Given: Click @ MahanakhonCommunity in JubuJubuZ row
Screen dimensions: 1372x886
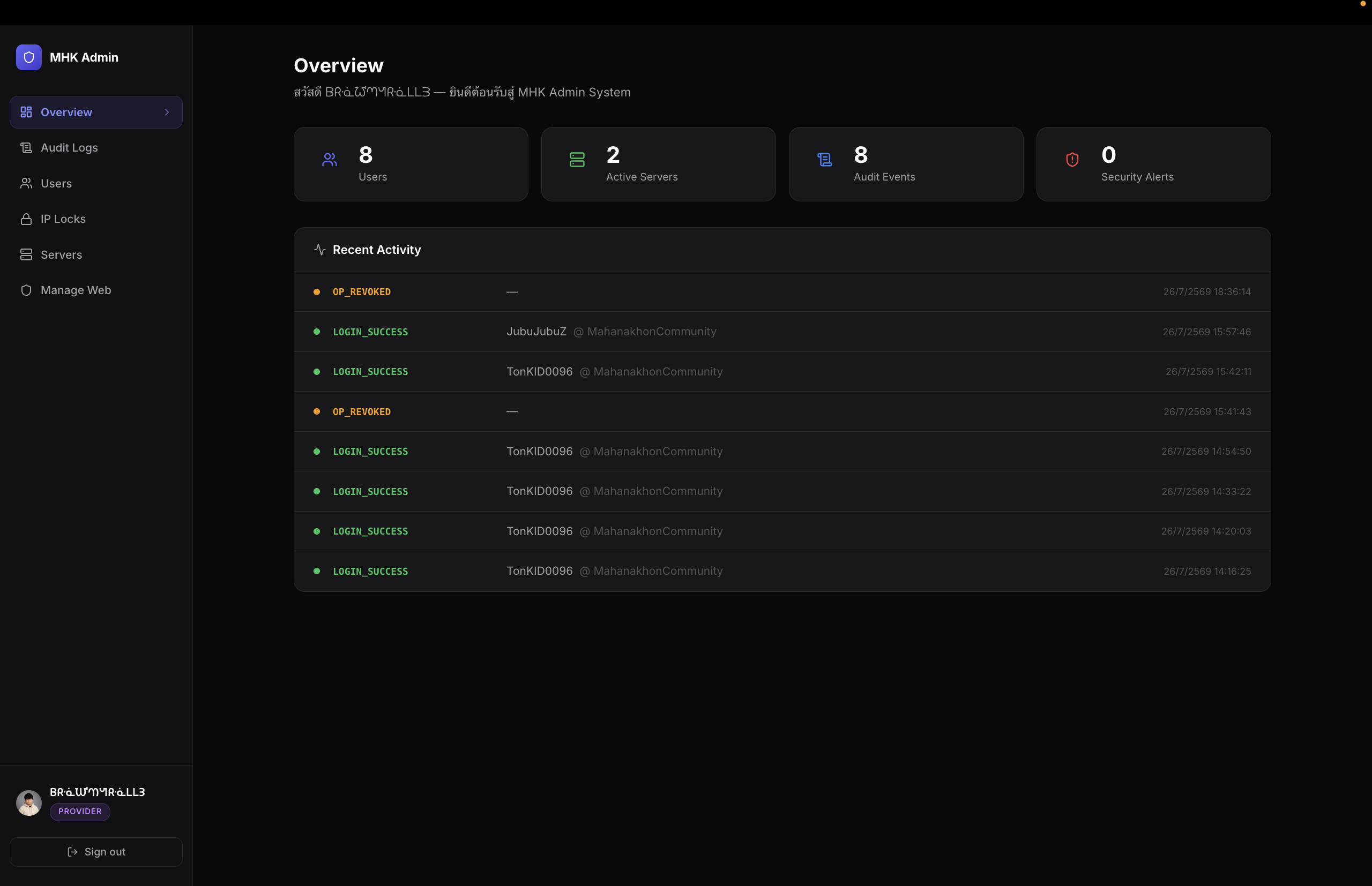Looking at the screenshot, I should (645, 332).
